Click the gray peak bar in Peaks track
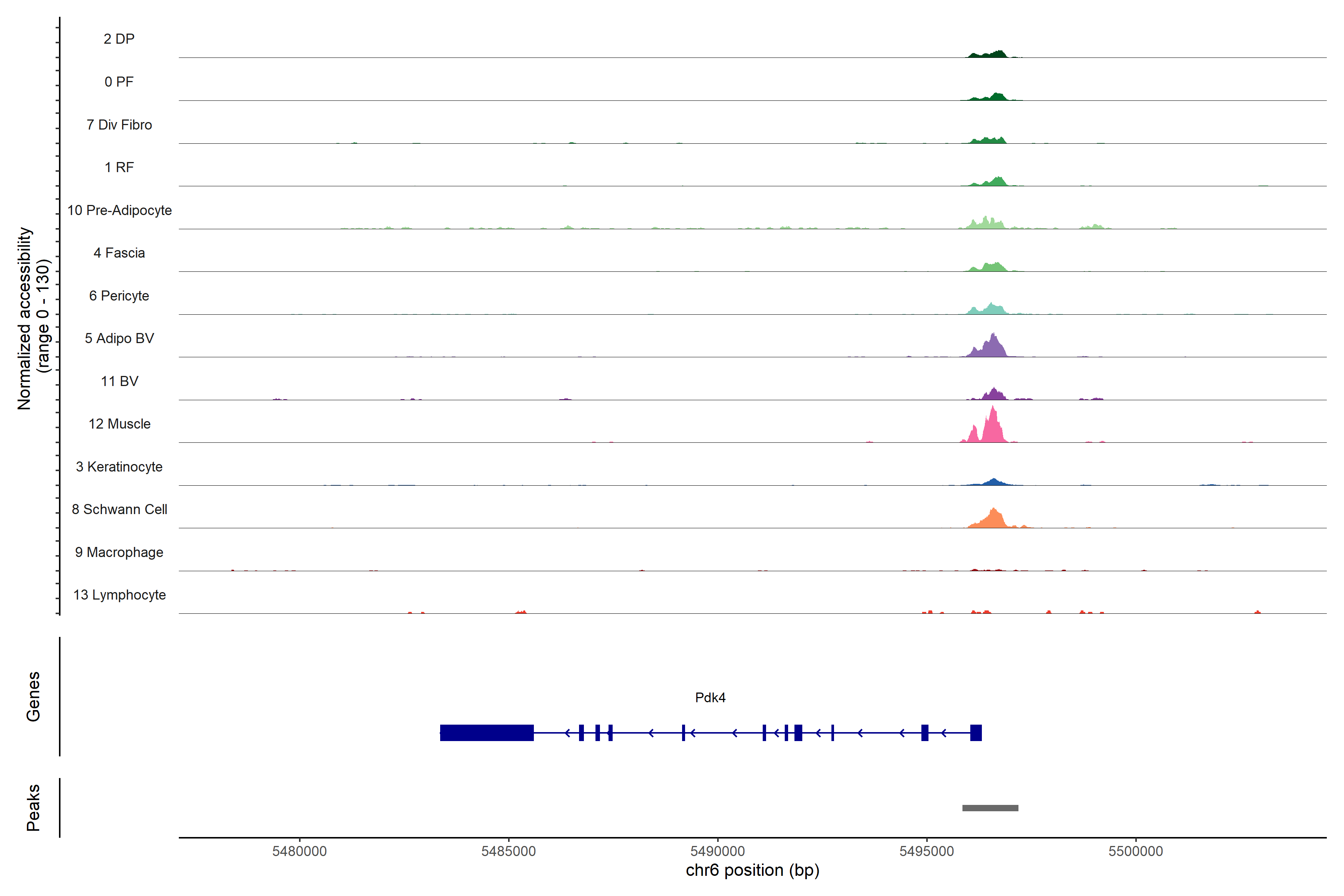The width and height of the screenshot is (1344, 896). pos(990,808)
